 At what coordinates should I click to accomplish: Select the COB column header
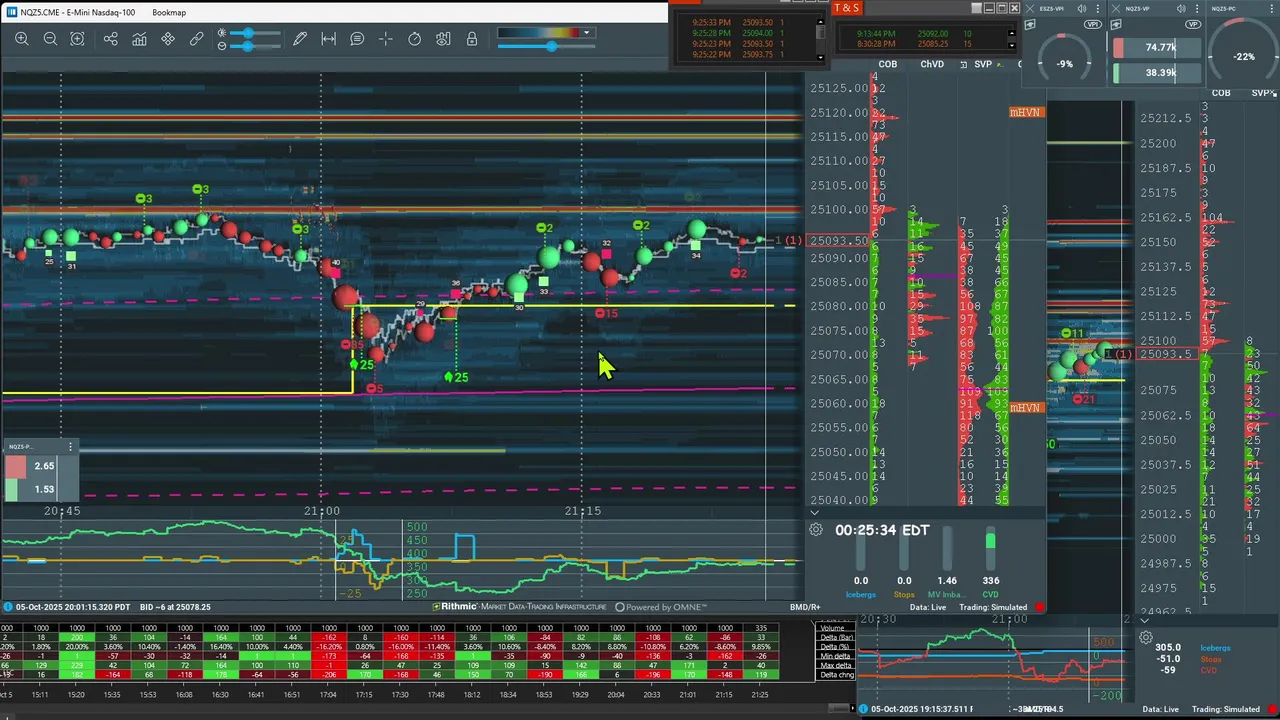click(888, 64)
